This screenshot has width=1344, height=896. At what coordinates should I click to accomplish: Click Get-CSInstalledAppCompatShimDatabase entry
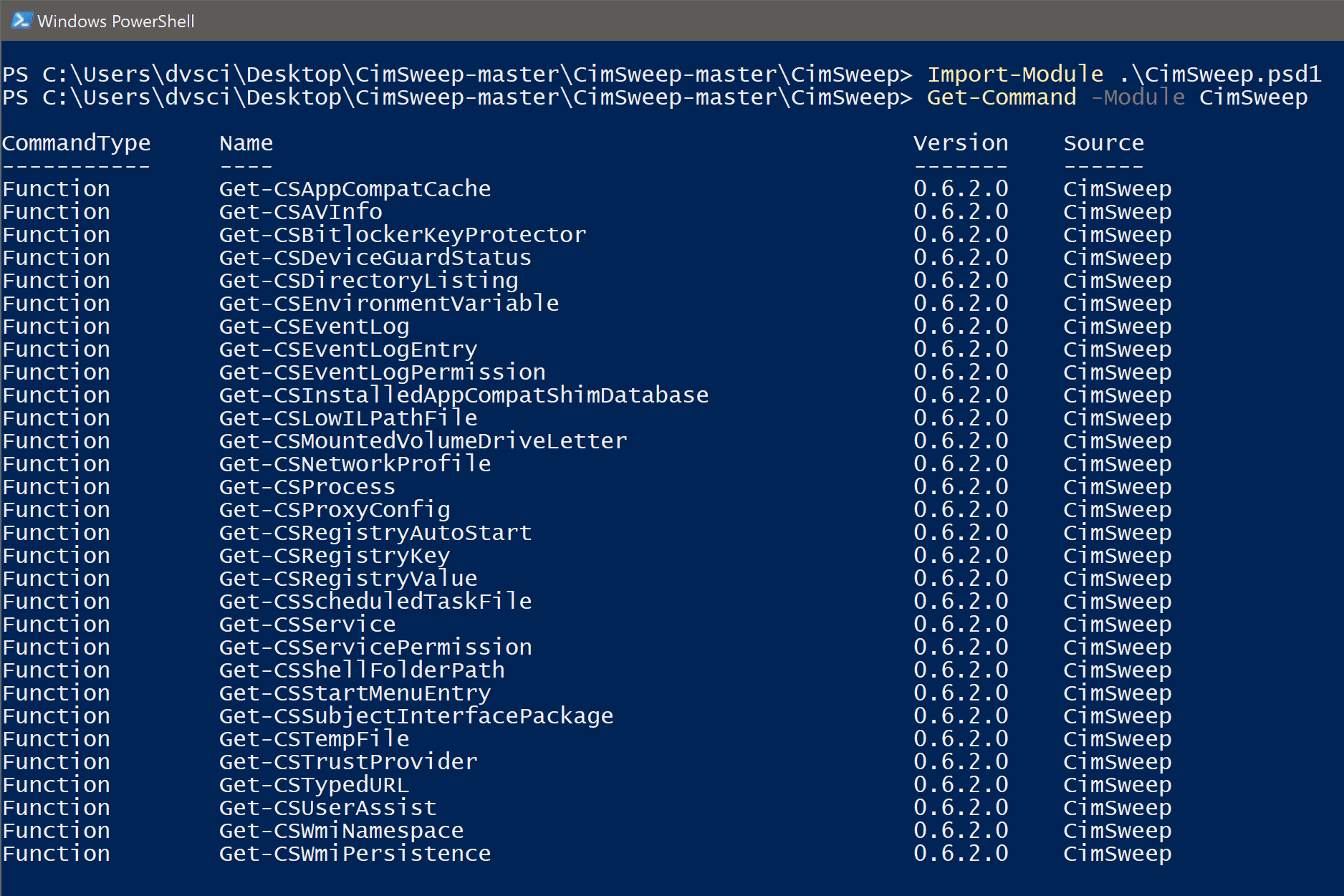(x=464, y=395)
